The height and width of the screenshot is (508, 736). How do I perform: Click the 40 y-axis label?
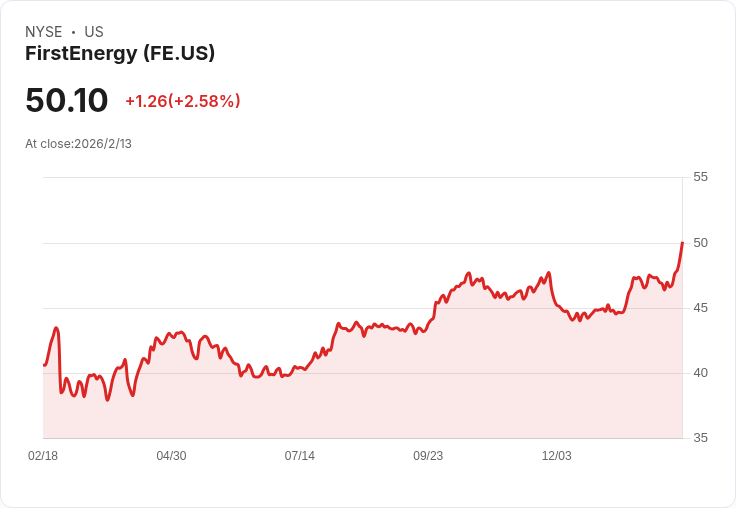point(700,373)
